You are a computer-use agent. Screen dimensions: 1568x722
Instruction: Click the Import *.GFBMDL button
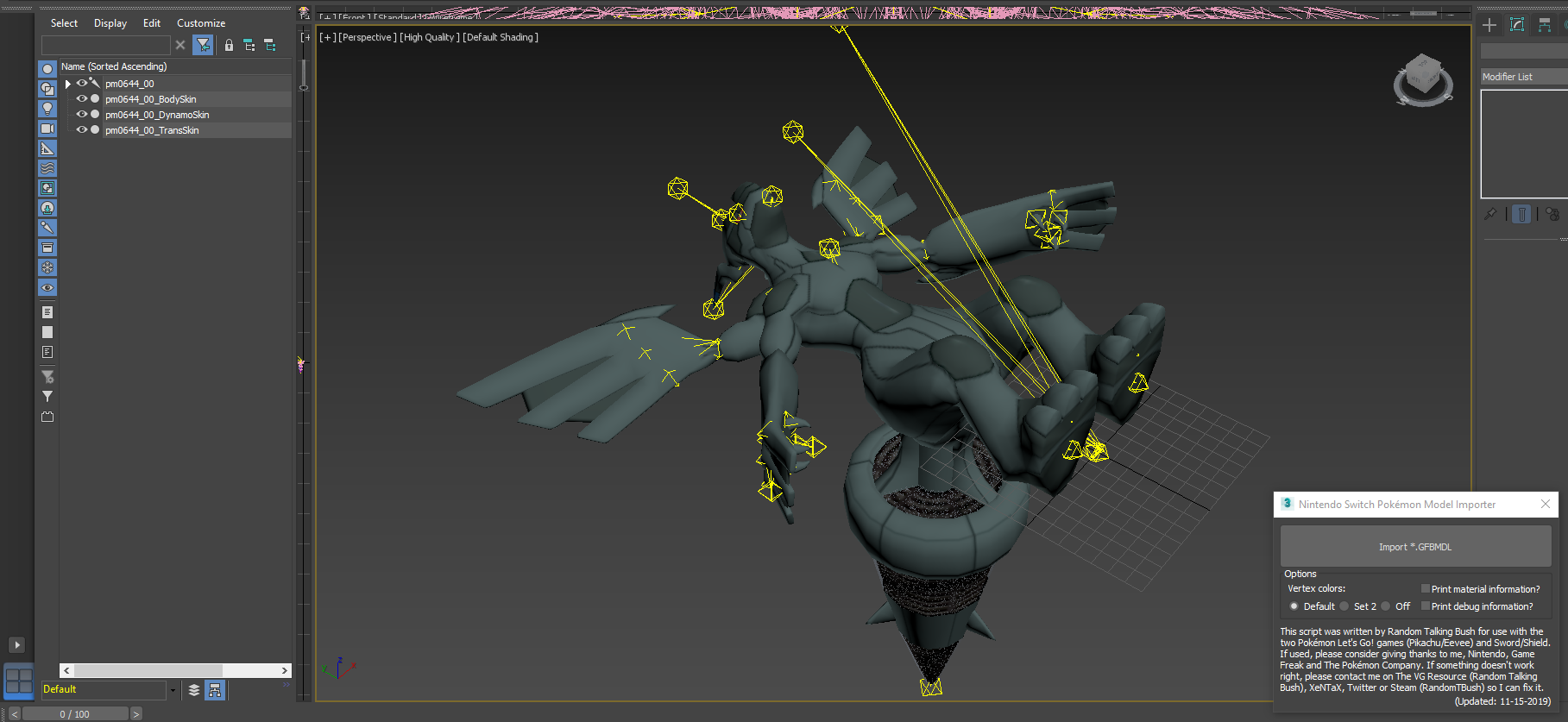1415,547
